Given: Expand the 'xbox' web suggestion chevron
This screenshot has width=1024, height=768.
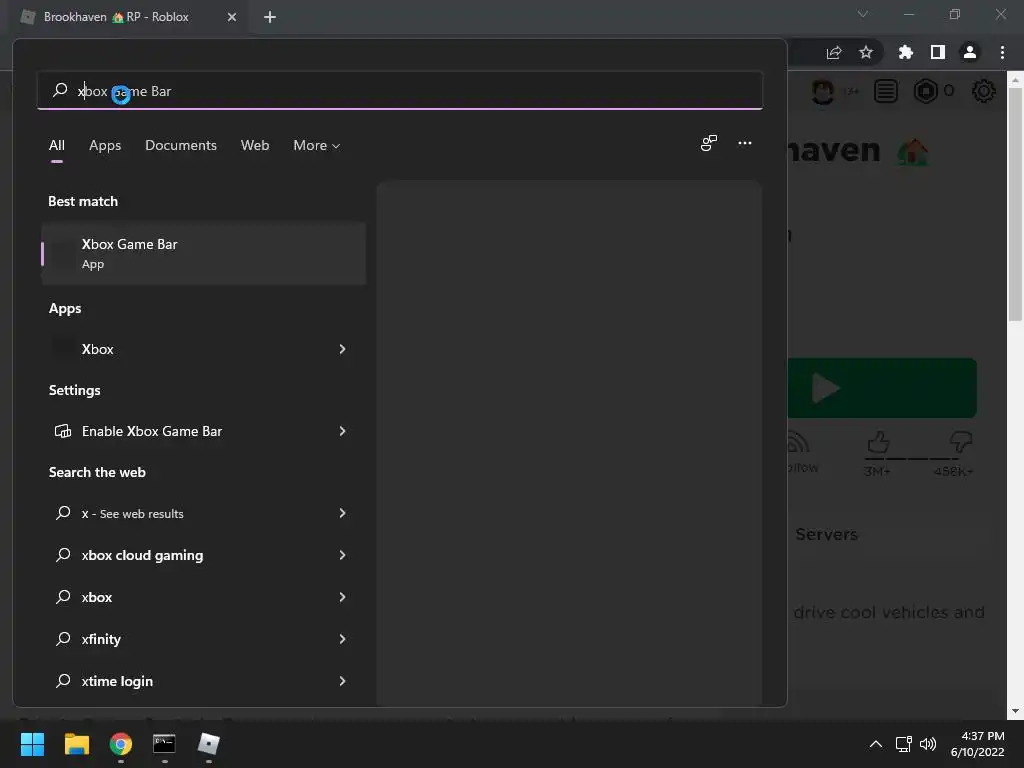Looking at the screenshot, I should click(342, 597).
